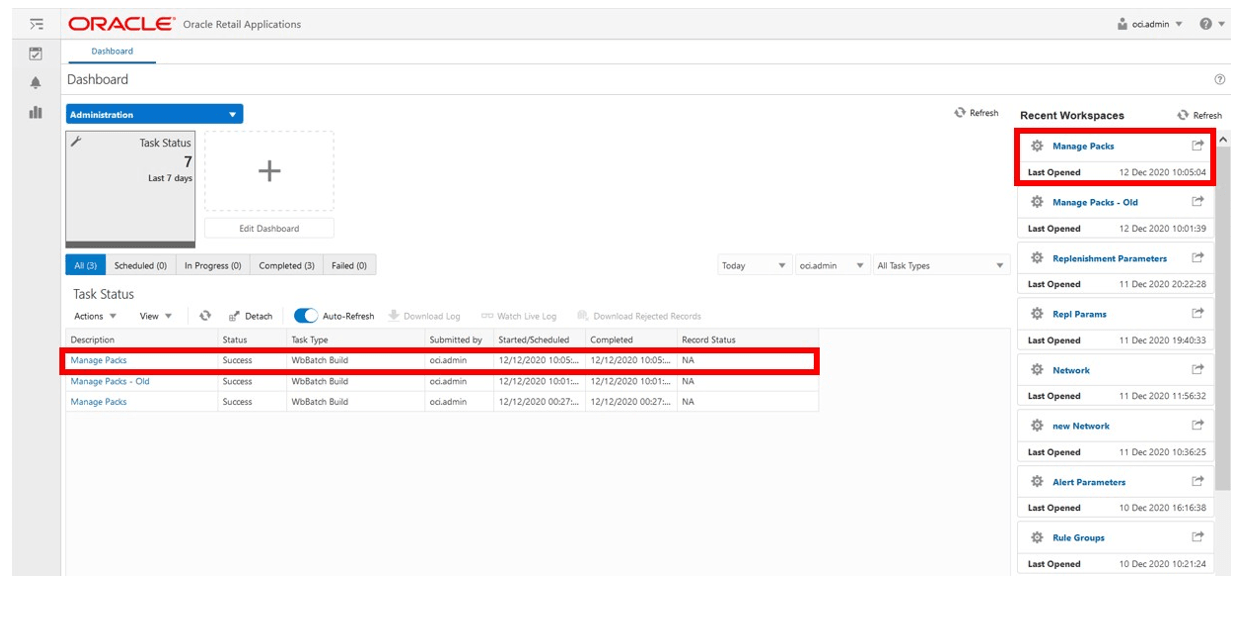Screen dimensions: 1248x622
Task: Click the Download Log button
Action: click(x=425, y=316)
